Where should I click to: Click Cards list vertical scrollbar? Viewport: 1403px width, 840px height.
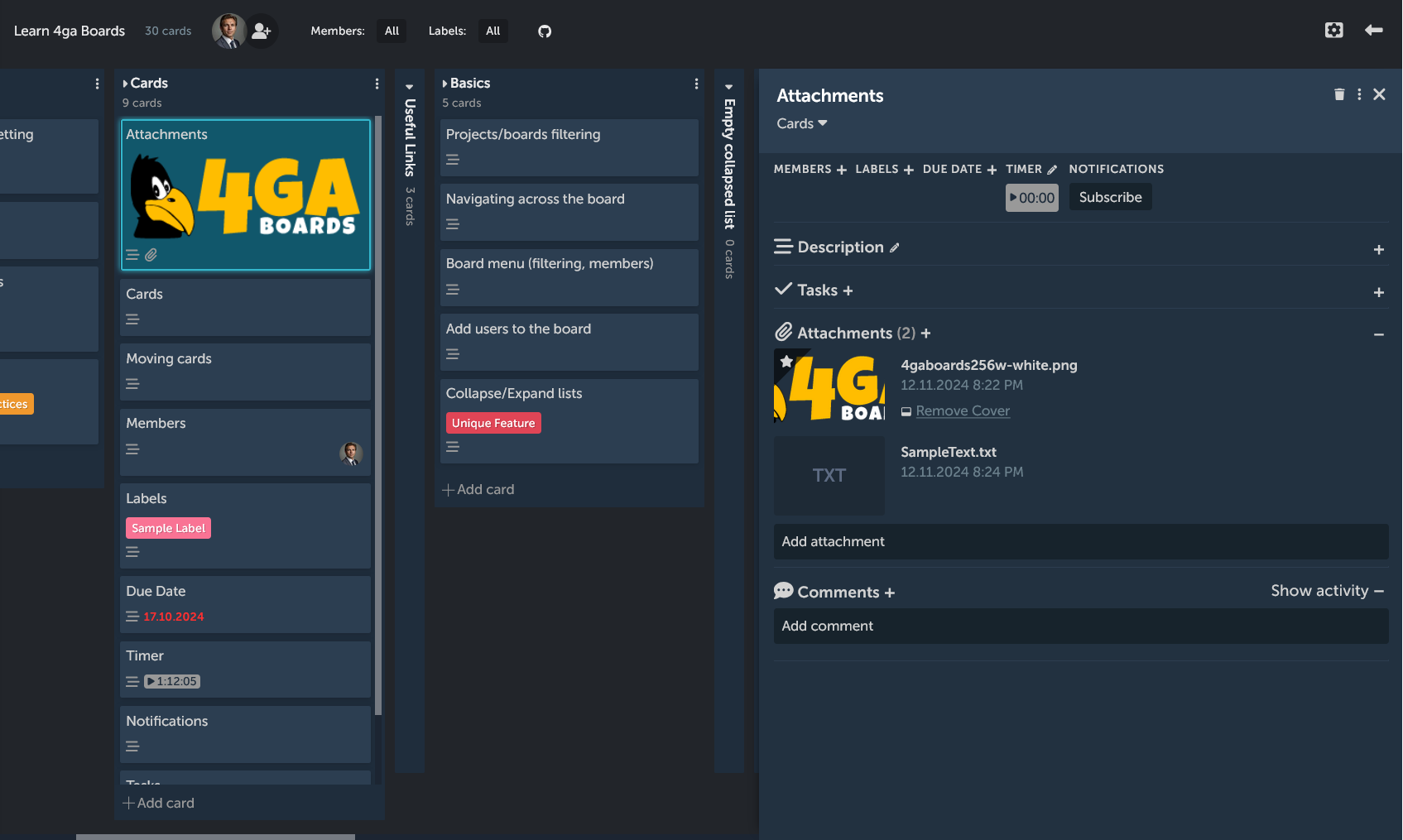pyautogui.click(x=378, y=415)
